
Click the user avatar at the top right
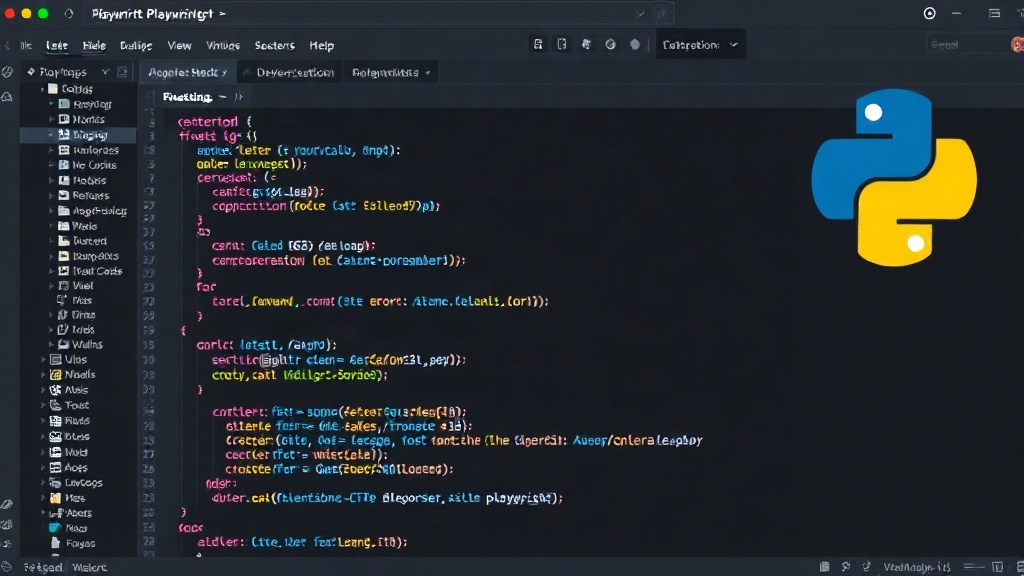coord(1017,44)
